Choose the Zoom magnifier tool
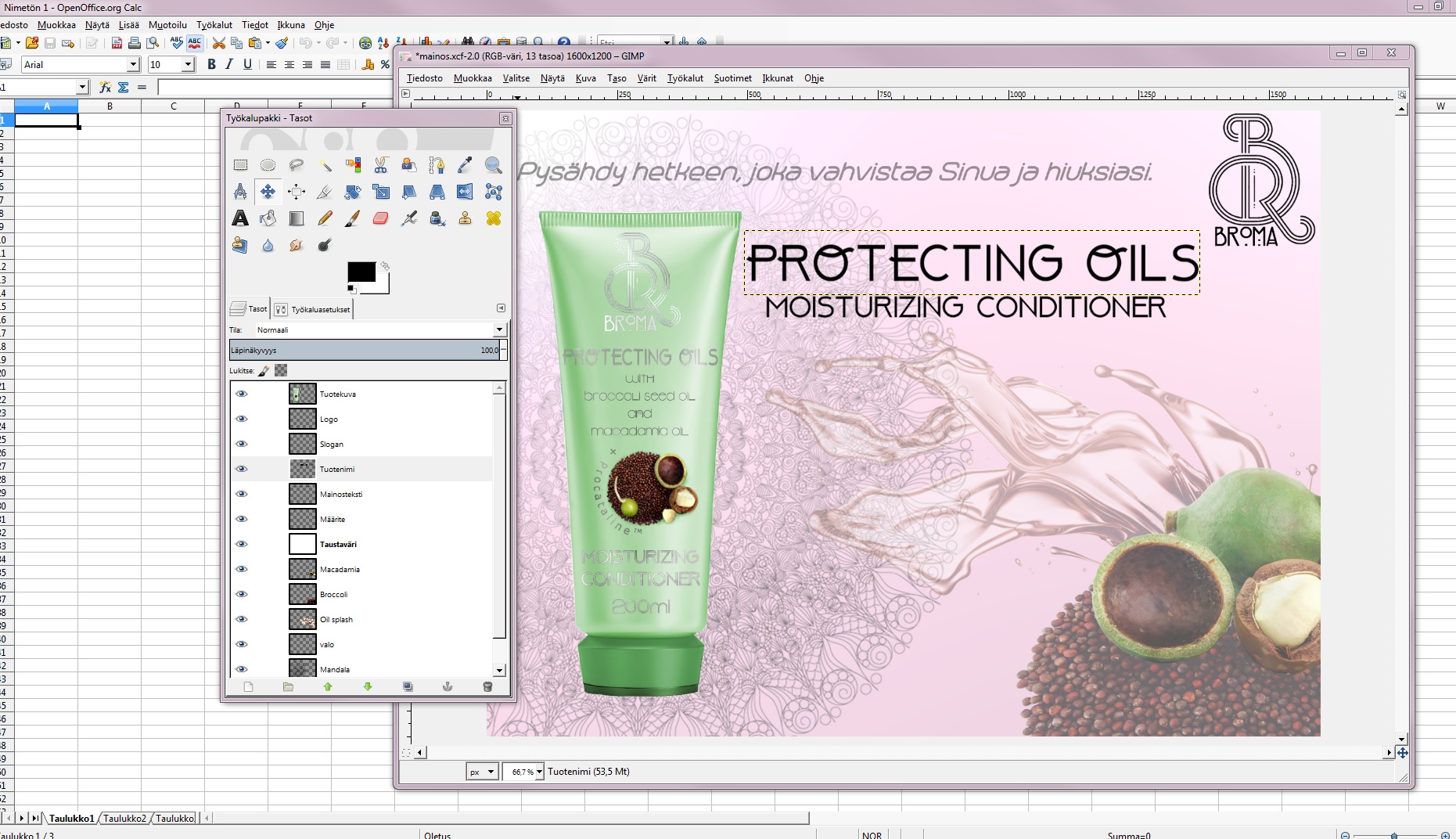This screenshot has height=839, width=1456. [493, 165]
